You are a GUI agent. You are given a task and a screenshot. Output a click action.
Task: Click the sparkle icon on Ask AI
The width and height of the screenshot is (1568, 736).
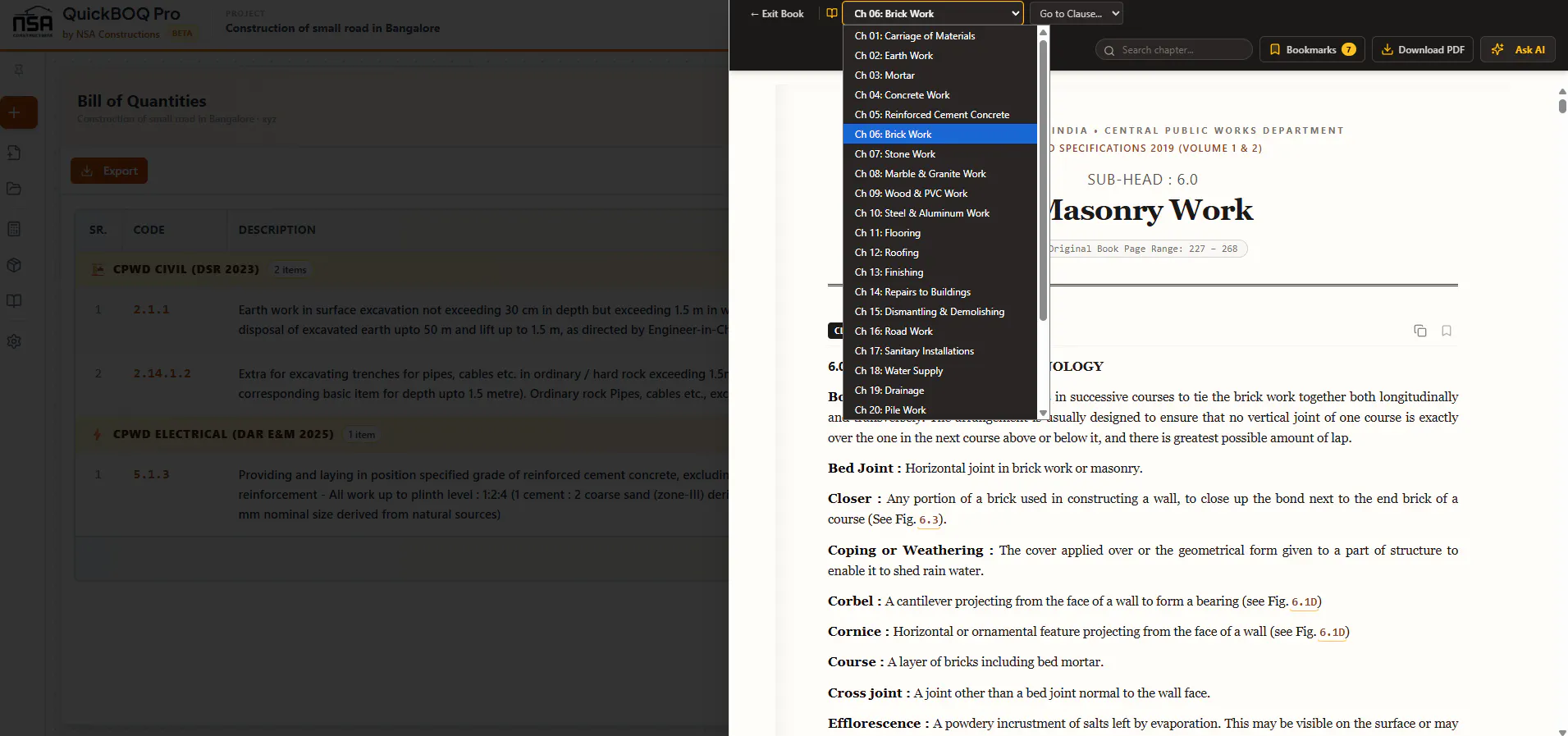point(1497,49)
